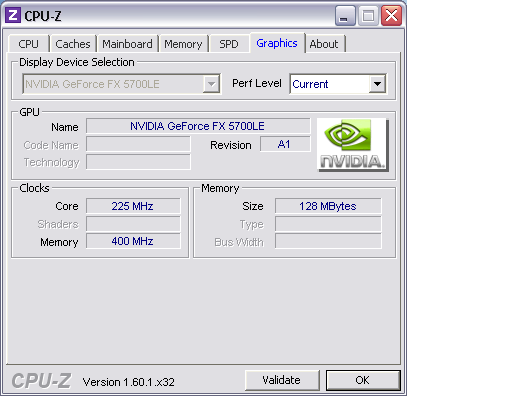Click the empty Shaders clock field

[x=133, y=224]
